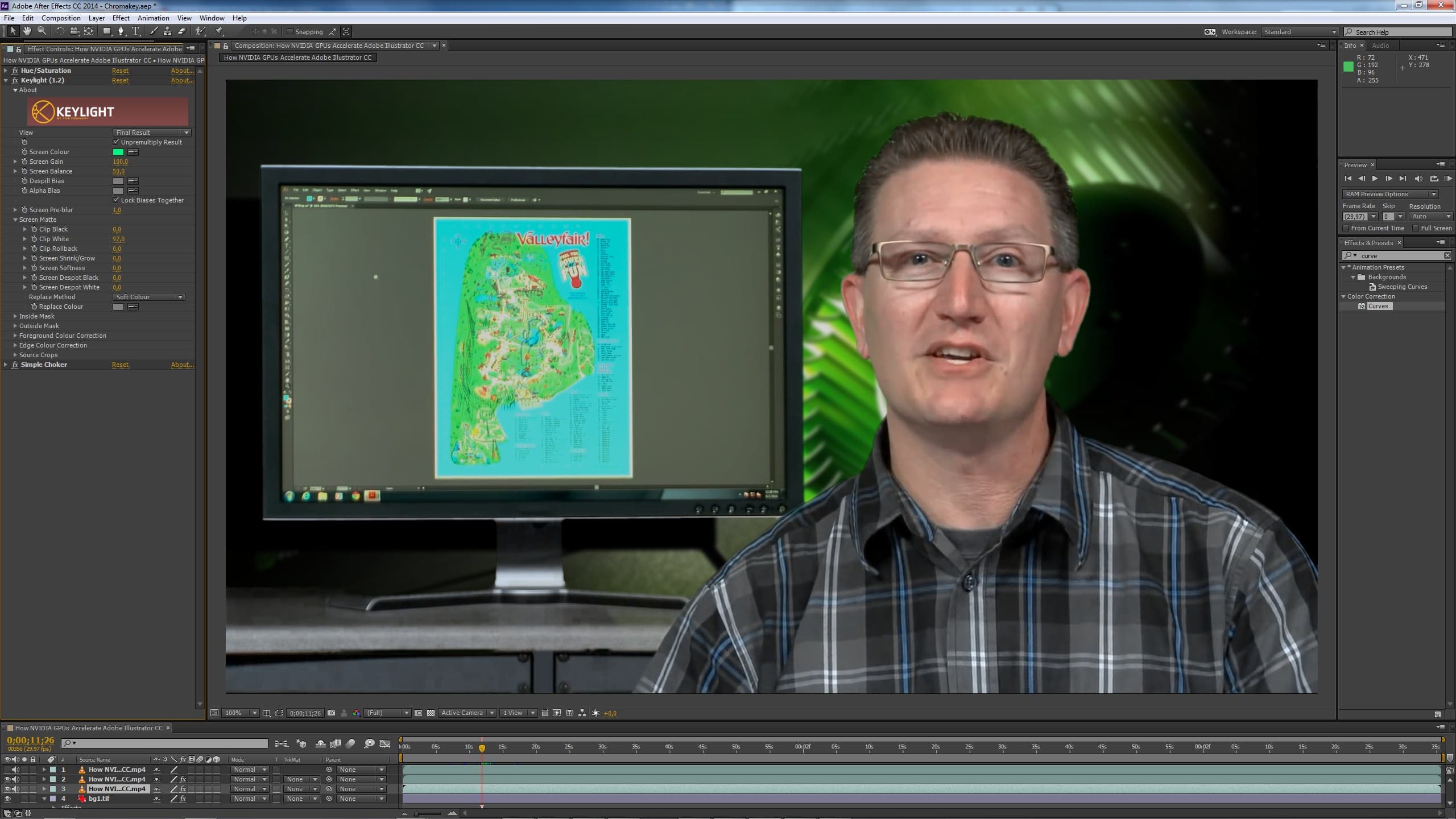This screenshot has height=819, width=1456.
Task: Toggle the transparency grid icon
Action: pyautogui.click(x=431, y=713)
